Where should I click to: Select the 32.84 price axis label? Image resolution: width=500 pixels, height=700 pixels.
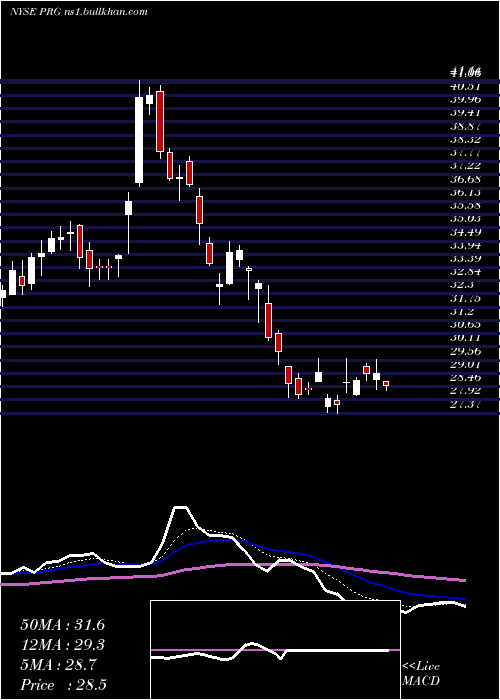pyautogui.click(x=464, y=272)
